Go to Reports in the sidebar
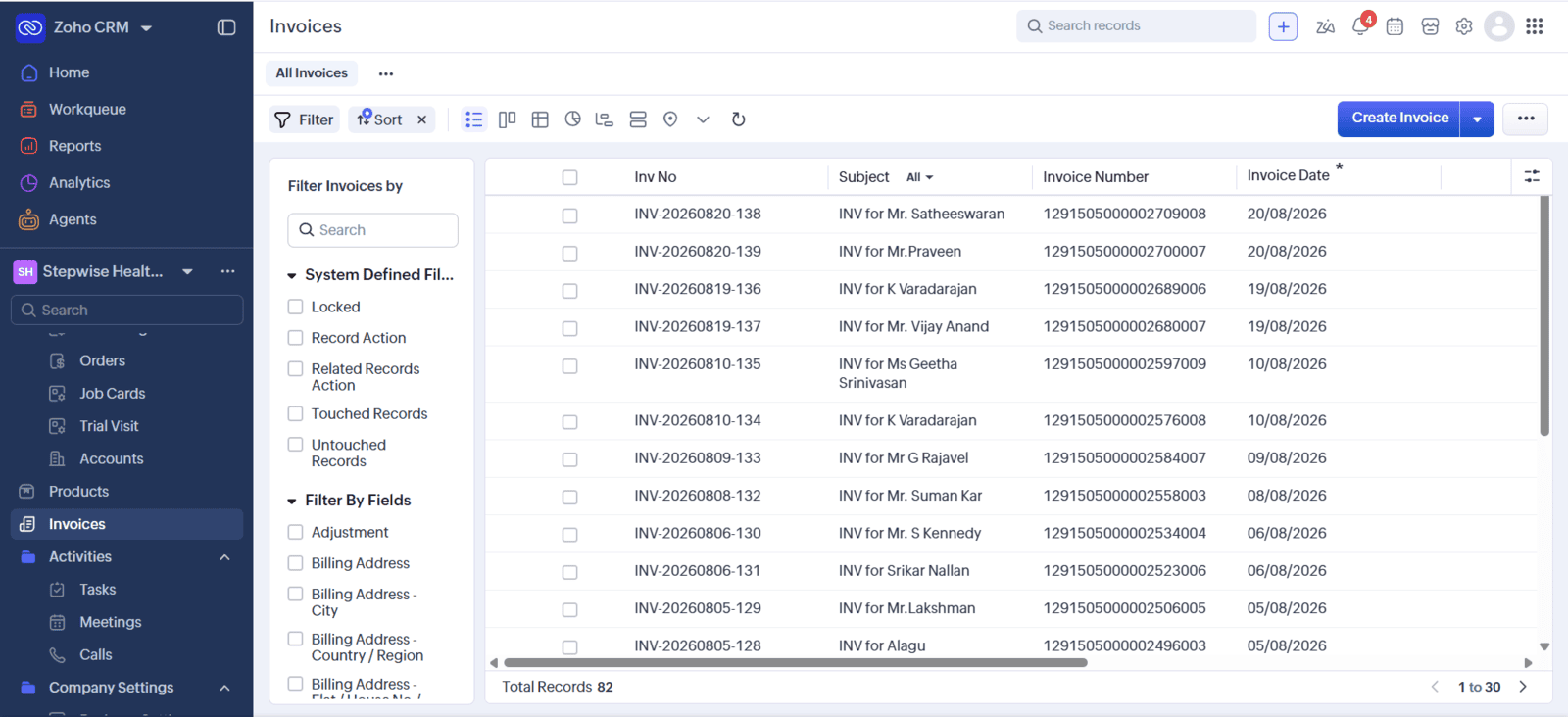Image resolution: width=1568 pixels, height=717 pixels. click(x=74, y=146)
